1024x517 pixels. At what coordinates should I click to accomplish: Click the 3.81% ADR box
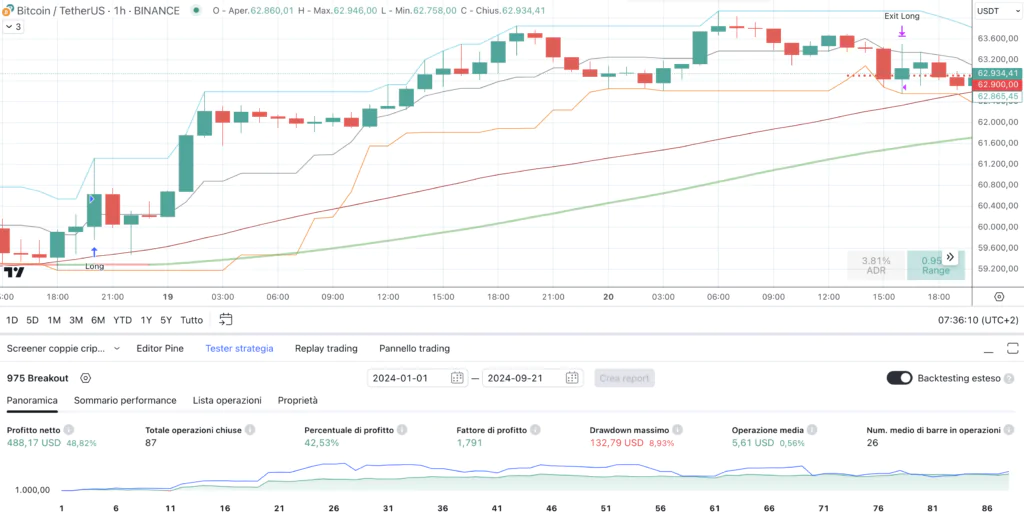[x=876, y=265]
